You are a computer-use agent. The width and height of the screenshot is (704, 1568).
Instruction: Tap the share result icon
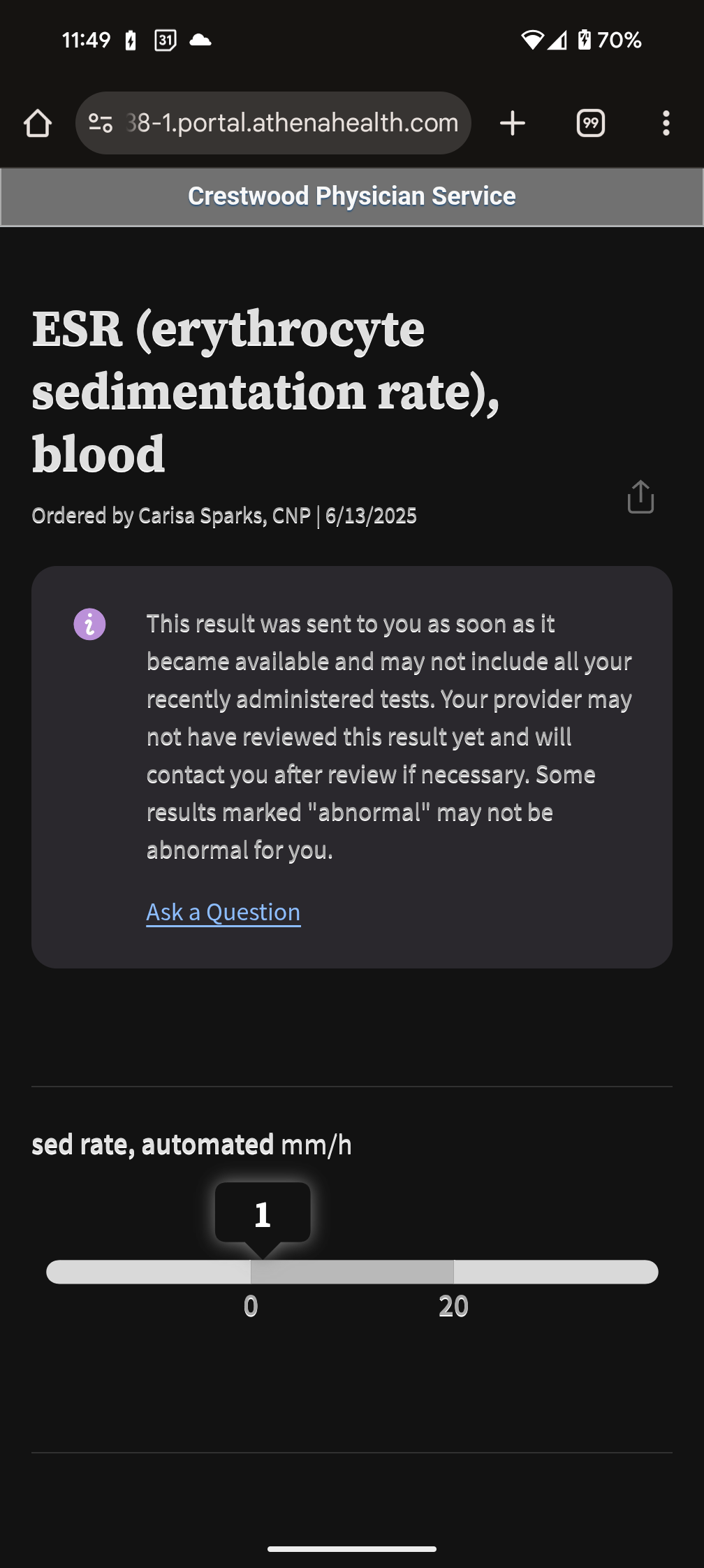[640, 497]
